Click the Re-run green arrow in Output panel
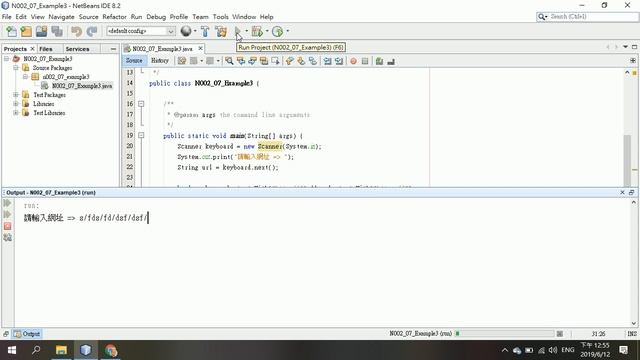Image resolution: width=640 pixels, height=360 pixels. click(x=7, y=203)
